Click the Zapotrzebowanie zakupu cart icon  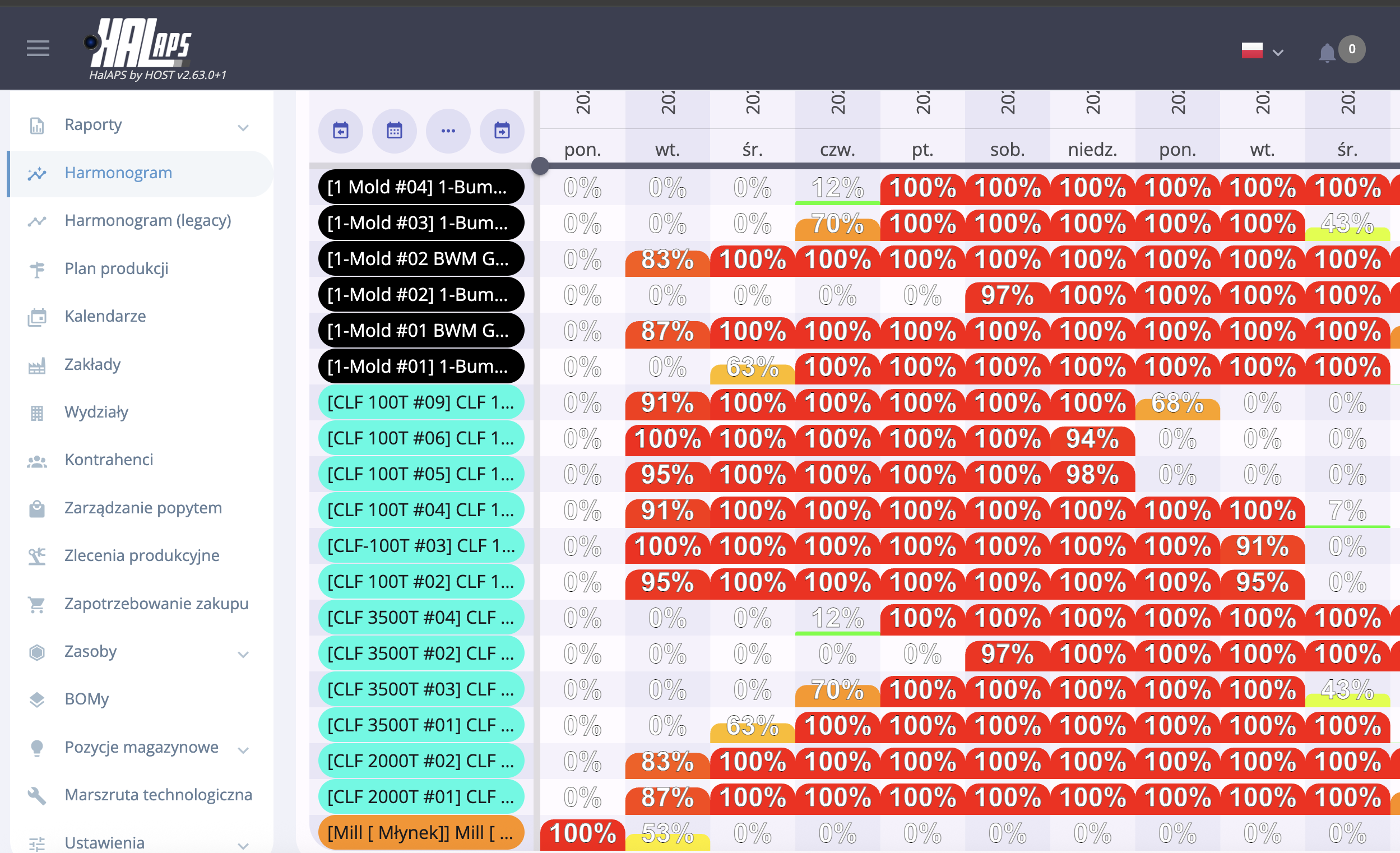point(37,604)
